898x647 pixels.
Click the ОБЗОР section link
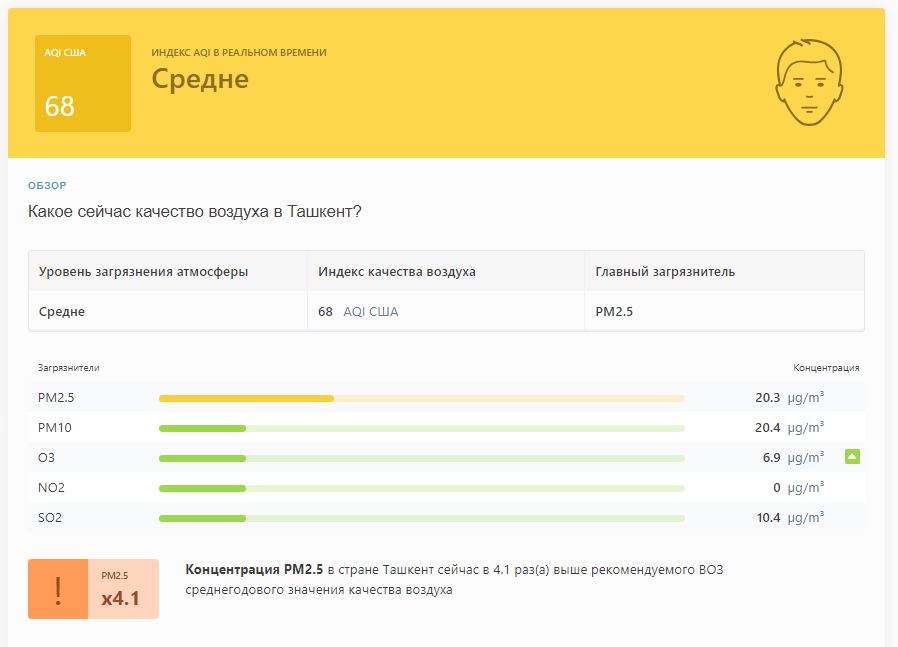click(48, 186)
